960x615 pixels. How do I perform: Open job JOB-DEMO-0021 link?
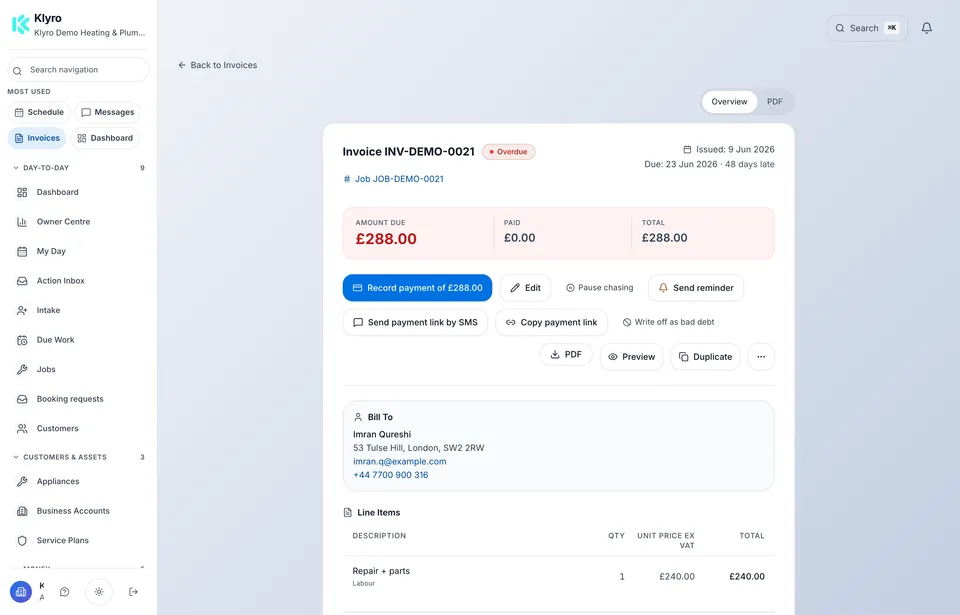coord(393,179)
